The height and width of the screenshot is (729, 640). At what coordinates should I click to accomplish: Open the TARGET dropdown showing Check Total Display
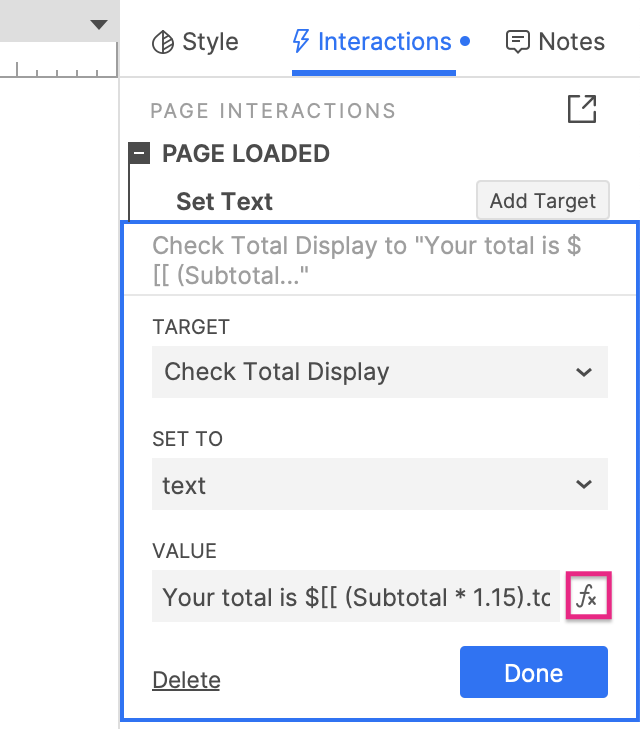click(379, 372)
